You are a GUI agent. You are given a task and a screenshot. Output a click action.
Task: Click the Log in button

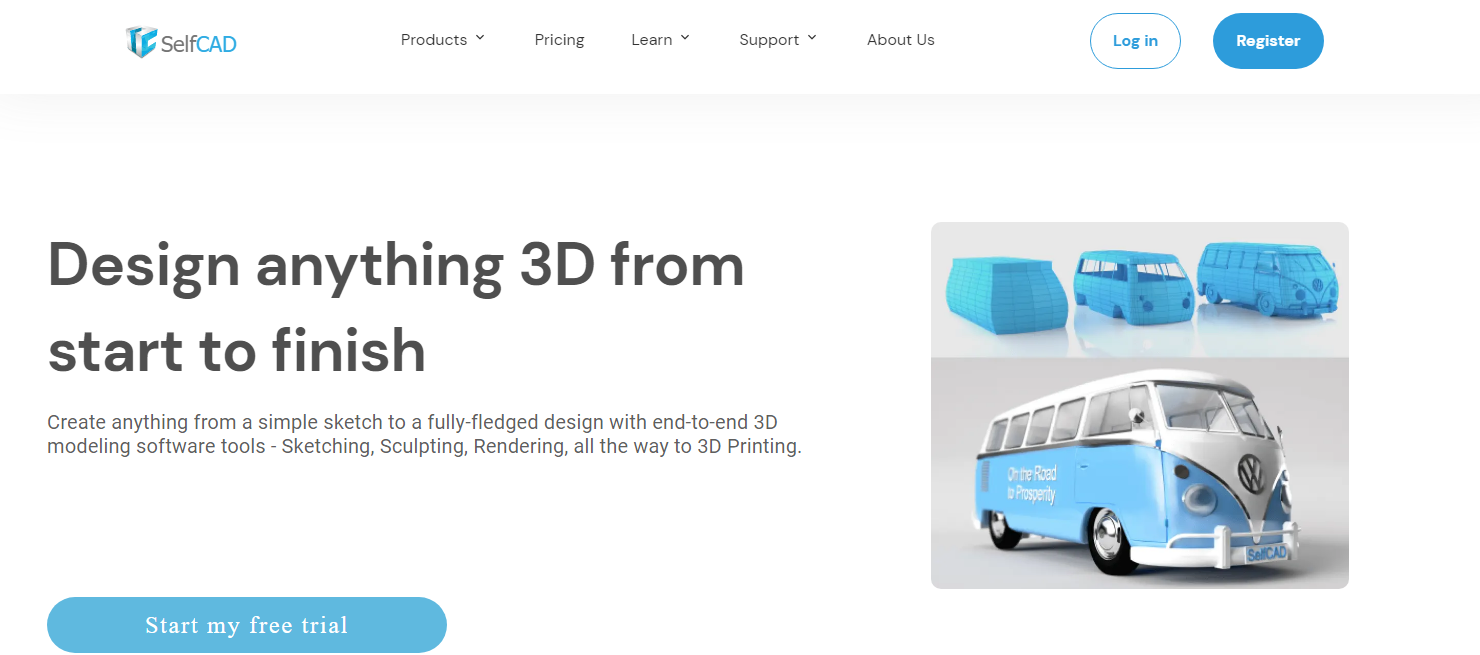pos(1135,41)
